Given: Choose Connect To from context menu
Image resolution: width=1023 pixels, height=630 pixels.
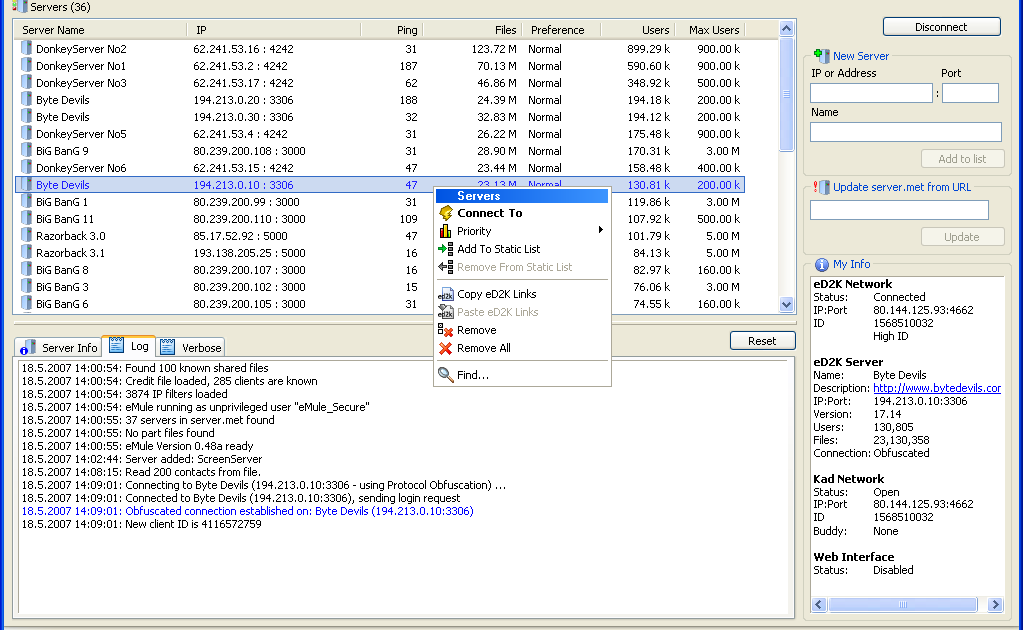Looking at the screenshot, I should pyautogui.click(x=522, y=213).
